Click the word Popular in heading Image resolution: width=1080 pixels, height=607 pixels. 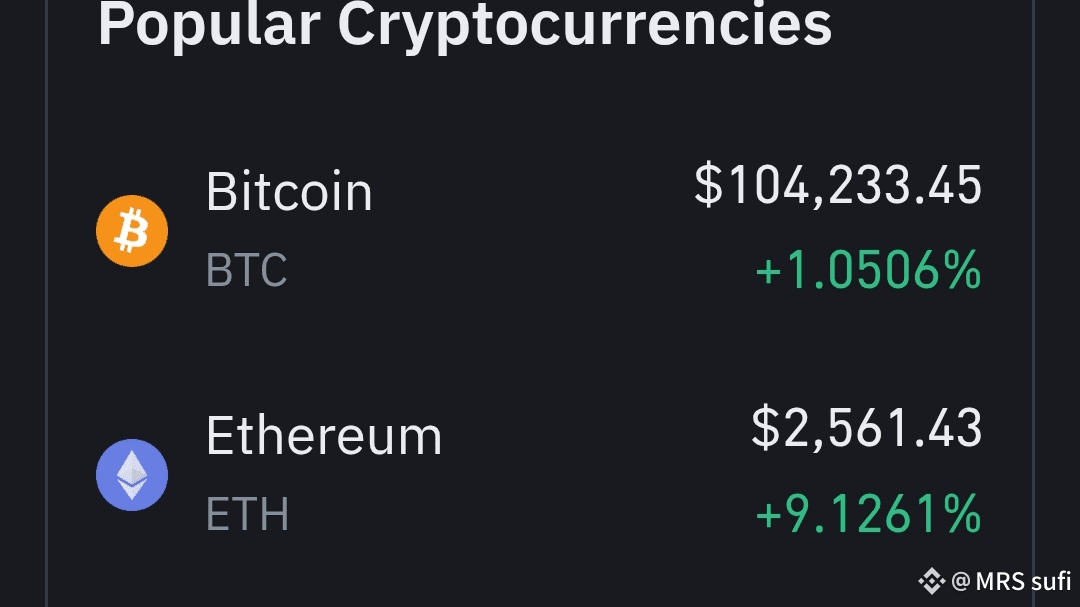click(x=209, y=24)
